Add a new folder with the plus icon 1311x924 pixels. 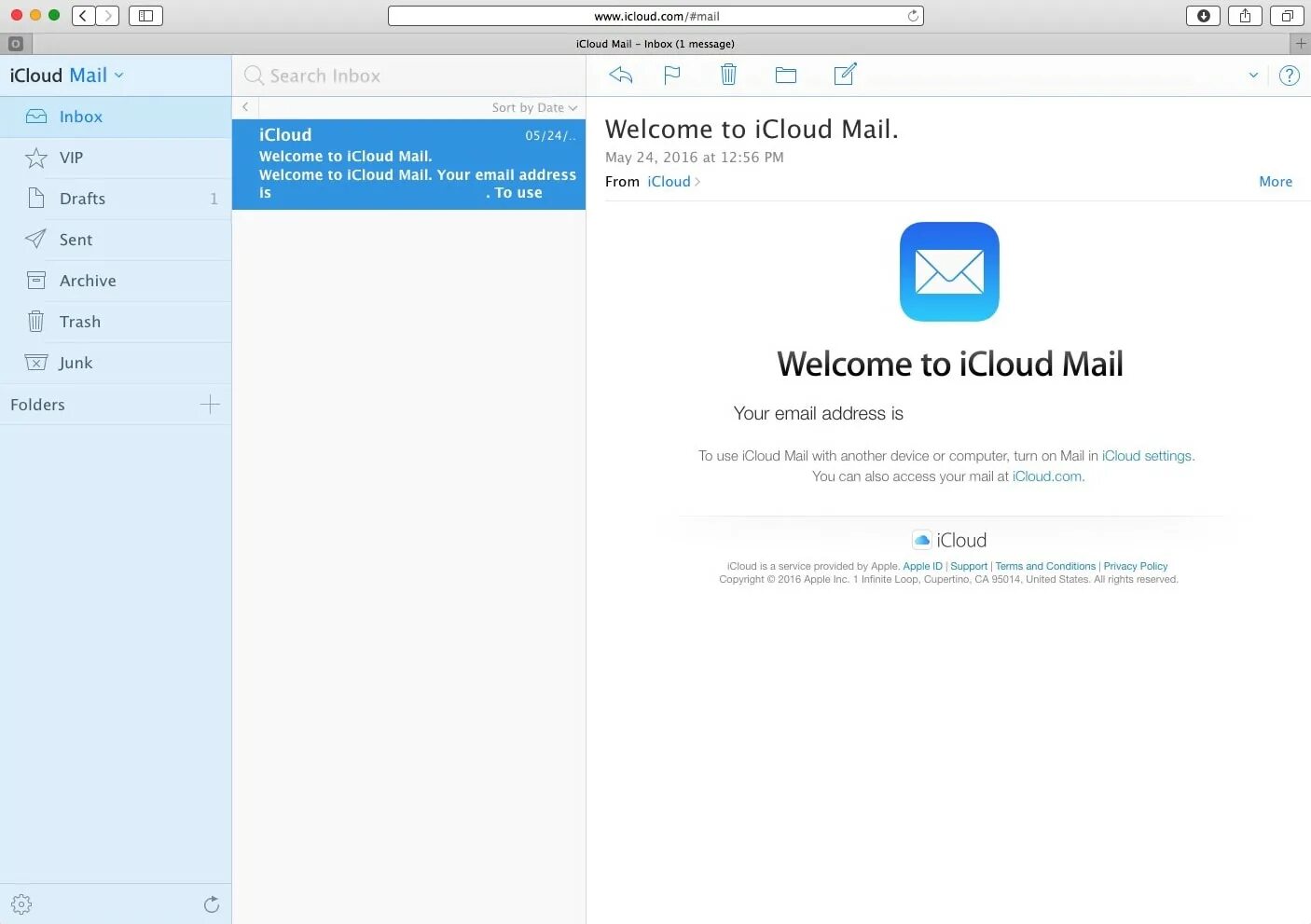click(210, 404)
